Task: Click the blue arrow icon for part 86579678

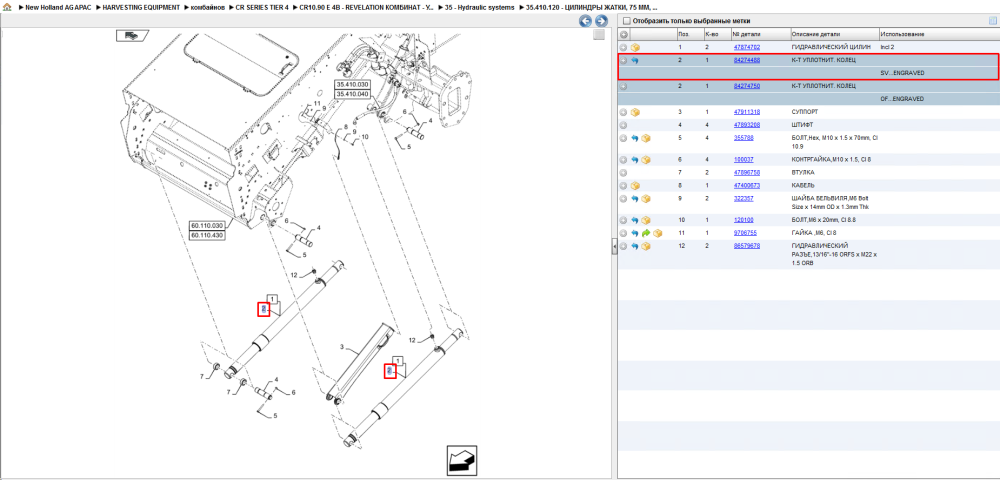Action: click(635, 246)
